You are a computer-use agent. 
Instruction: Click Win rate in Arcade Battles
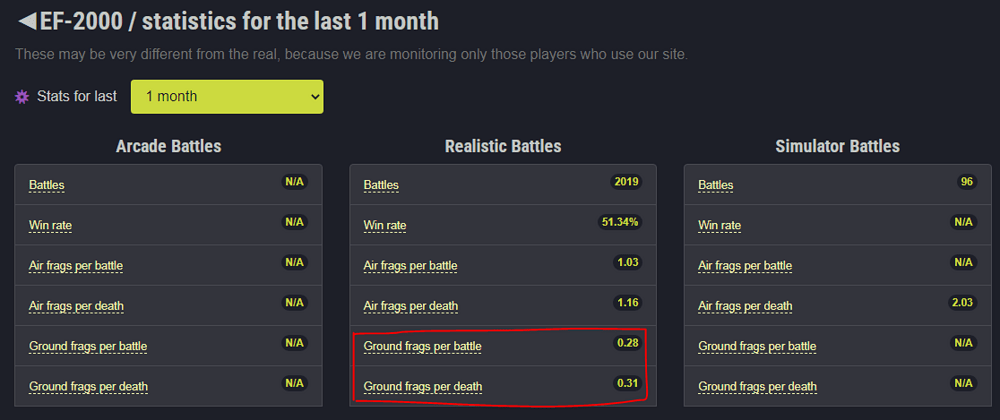51,226
